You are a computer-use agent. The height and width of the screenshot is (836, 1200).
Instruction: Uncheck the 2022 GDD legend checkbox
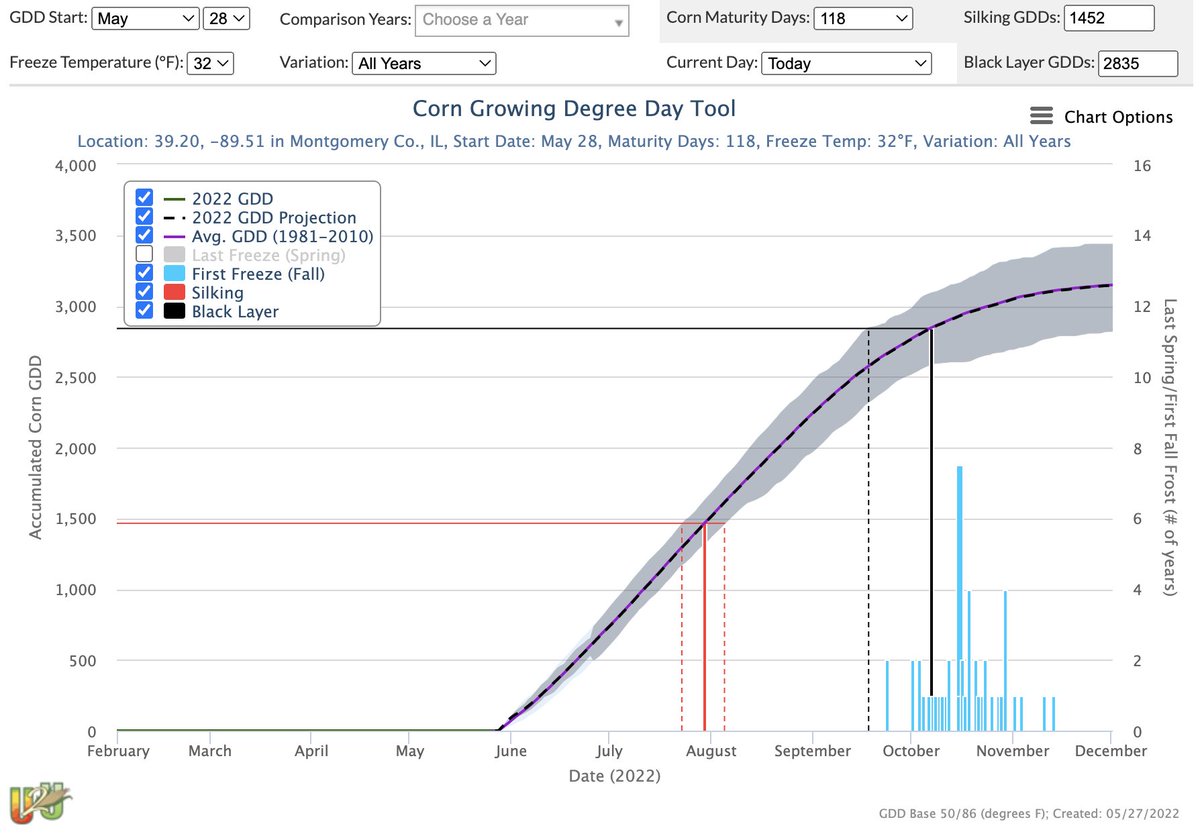(144, 198)
